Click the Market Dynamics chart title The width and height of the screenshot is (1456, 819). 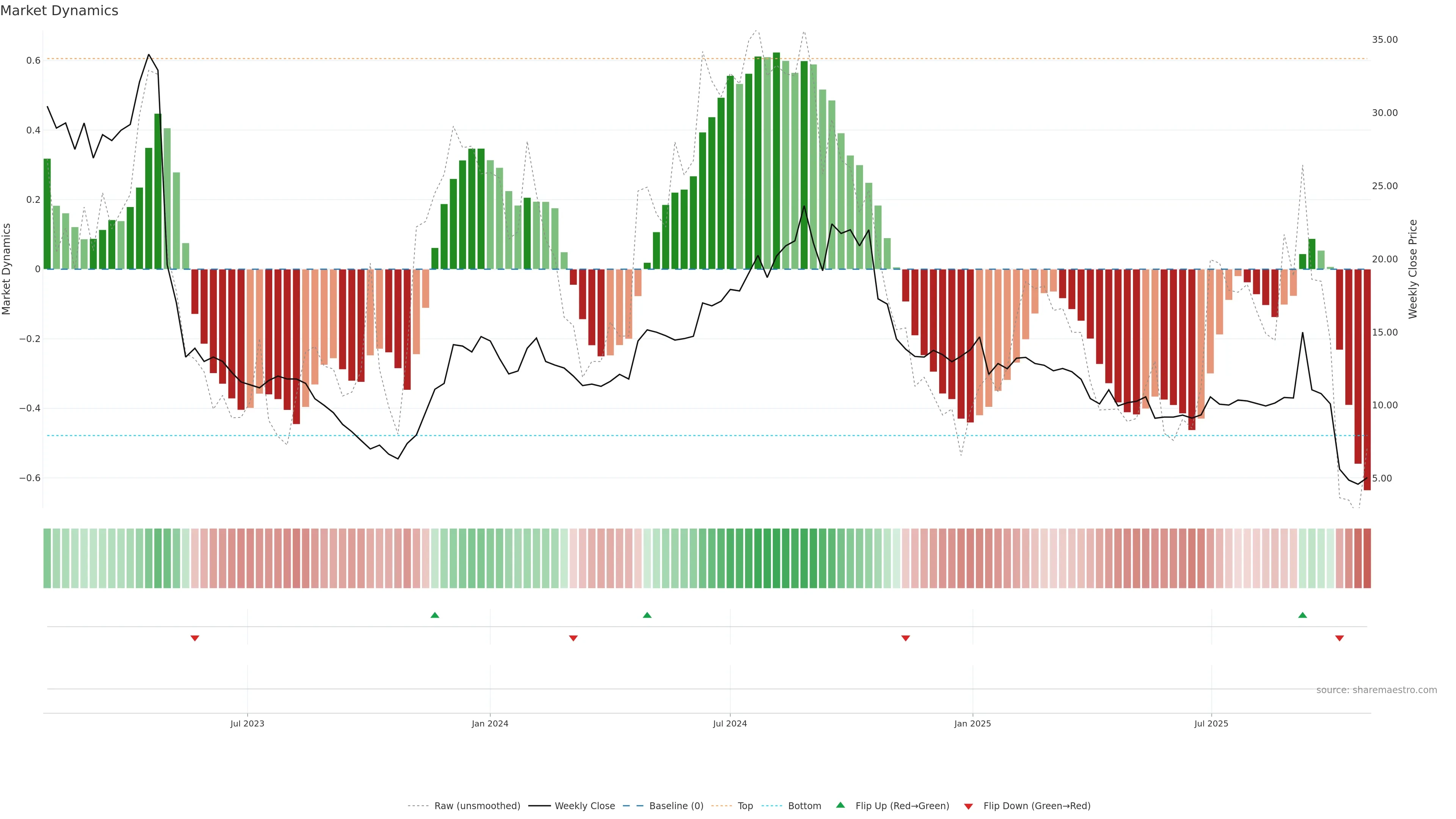tap(60, 11)
